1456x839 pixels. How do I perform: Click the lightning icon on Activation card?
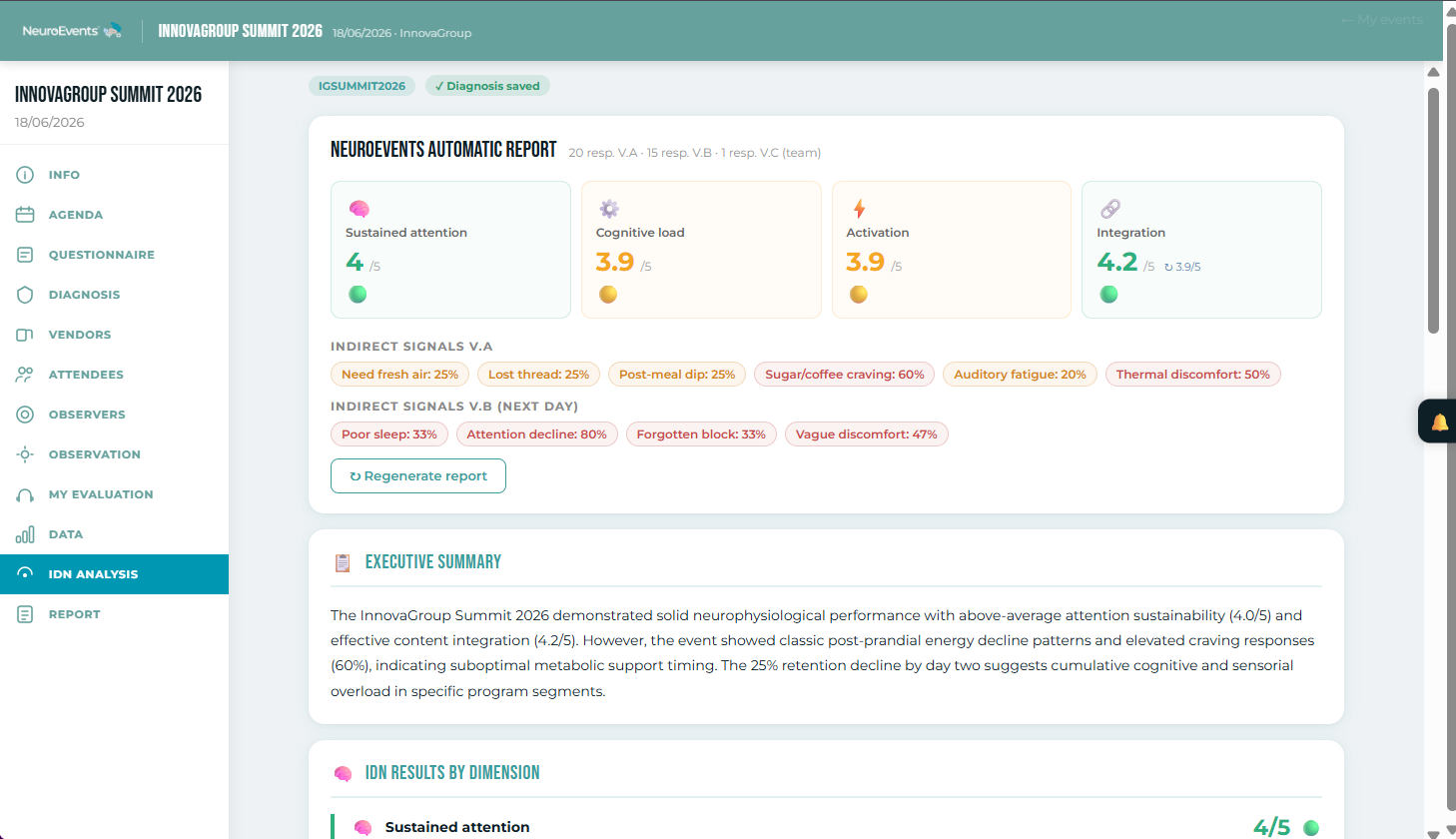point(859,209)
